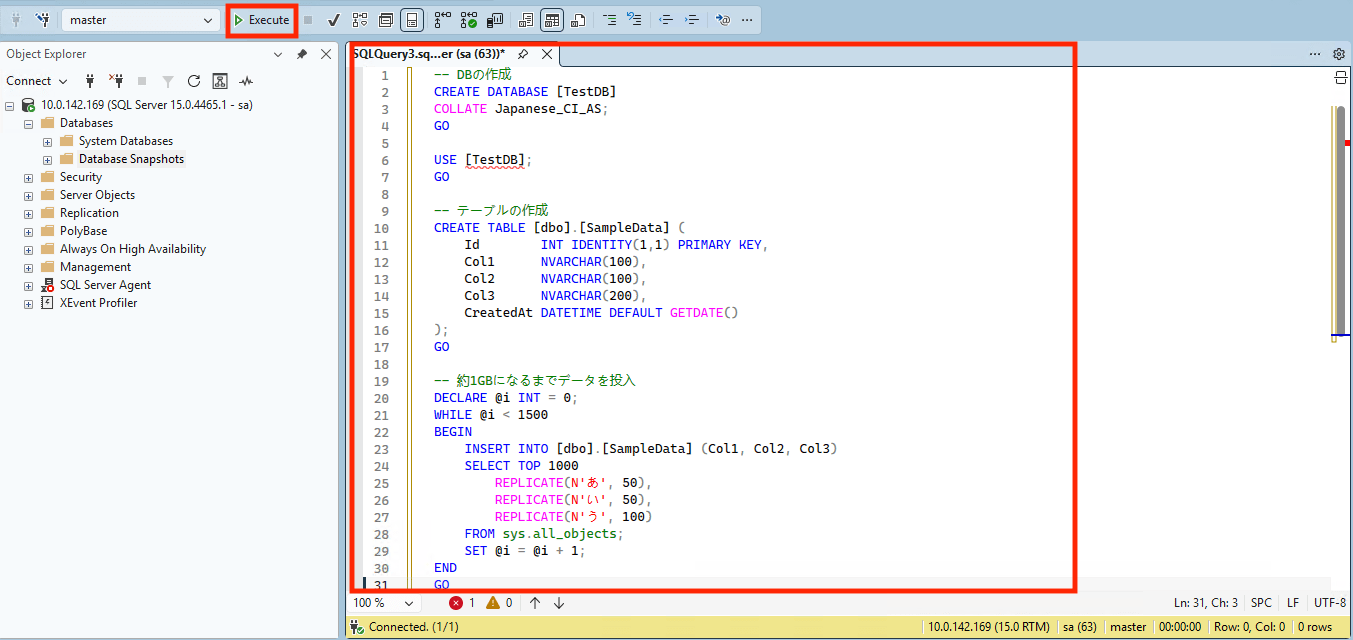The width and height of the screenshot is (1353, 640).
Task: Pin the SQLQuery3.sql tab
Action: coord(523,54)
